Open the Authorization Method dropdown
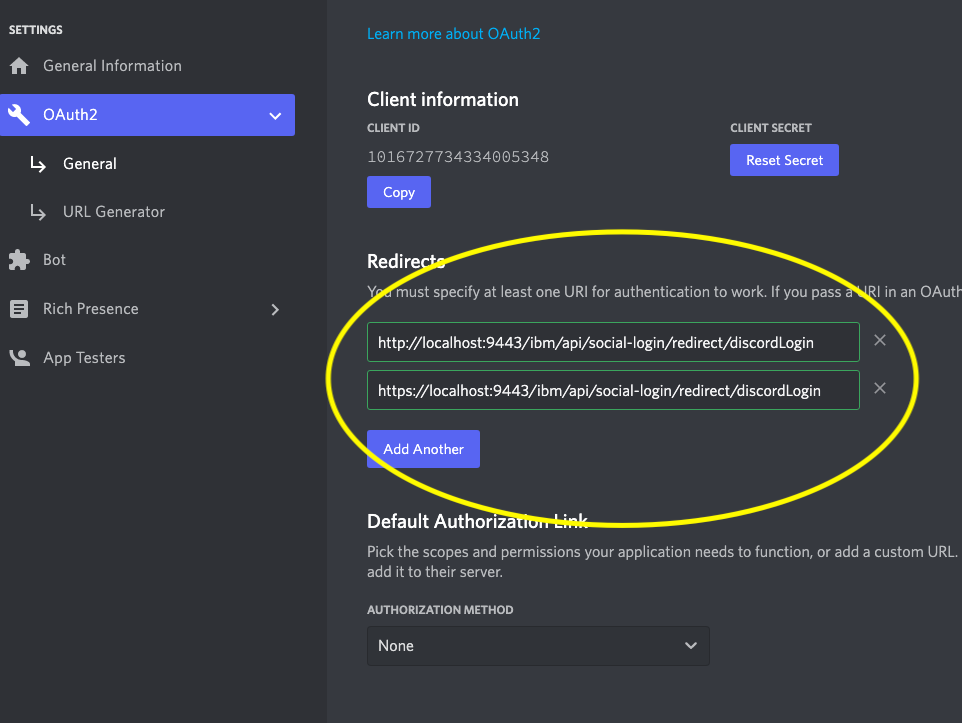Viewport: 962px width, 723px height. [x=538, y=646]
